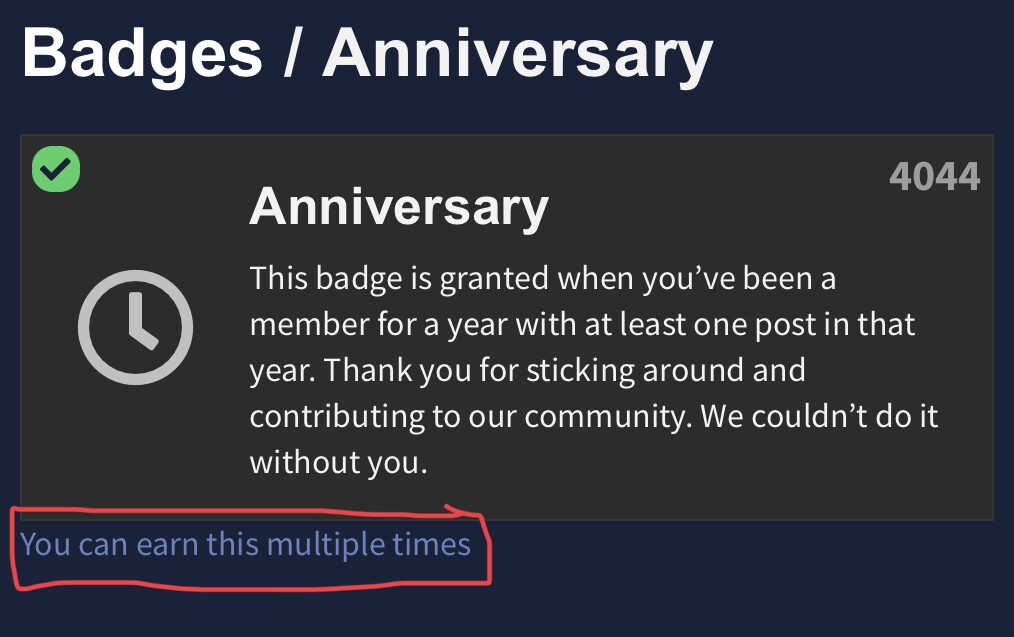Click the word "granted" in the badge description

tap(494, 279)
